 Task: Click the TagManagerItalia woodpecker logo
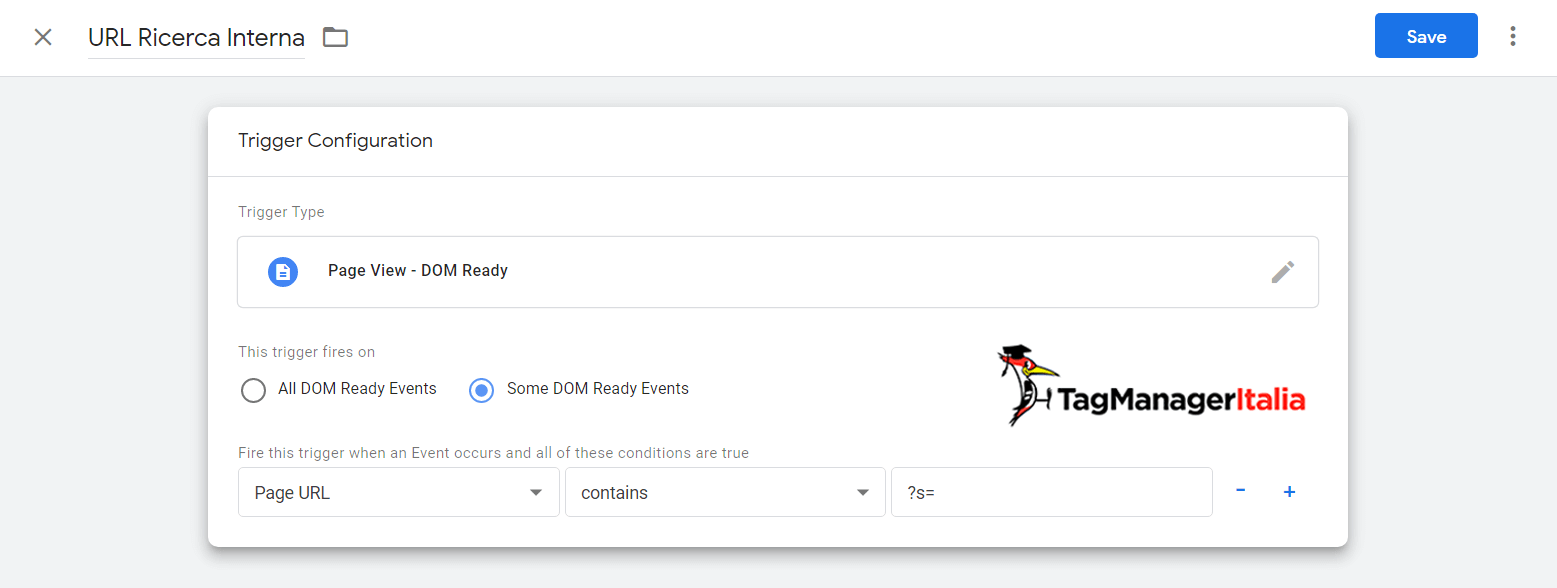pyautogui.click(x=1151, y=385)
